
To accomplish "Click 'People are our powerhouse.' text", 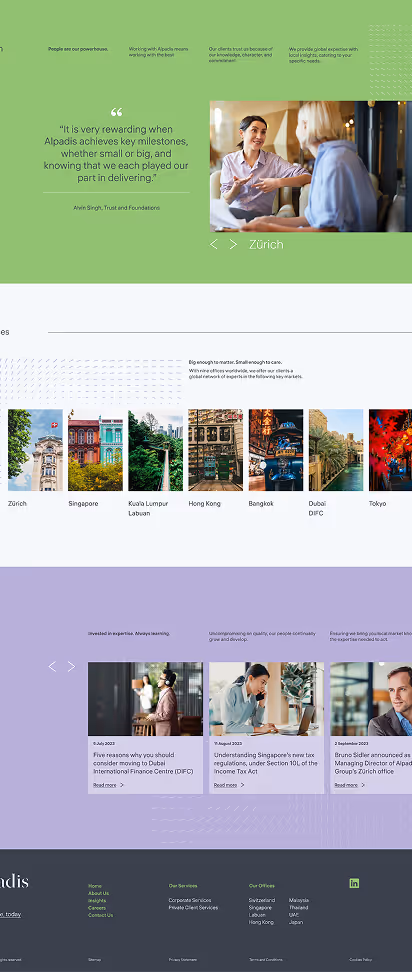I will pyautogui.click(x=78, y=49).
